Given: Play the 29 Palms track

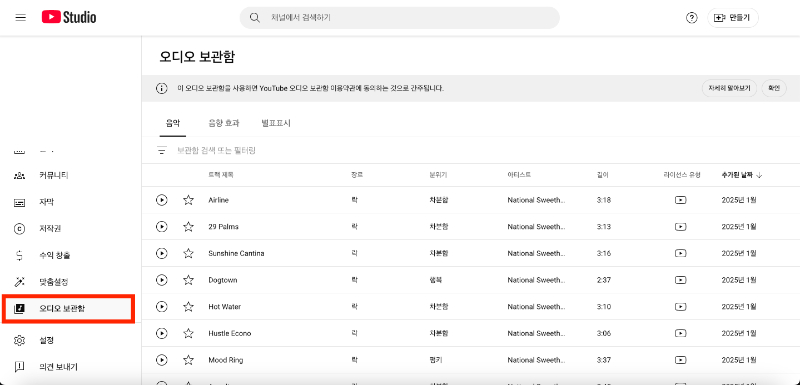Looking at the screenshot, I should tap(162, 226).
